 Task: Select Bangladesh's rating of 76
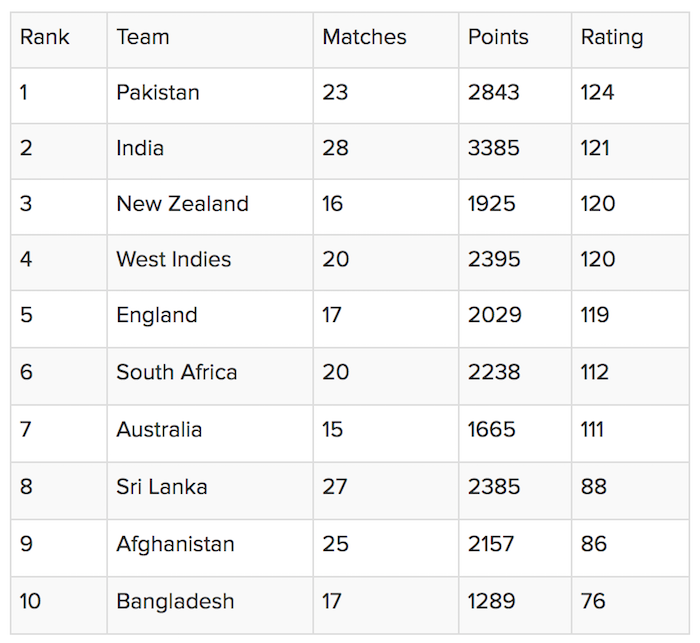coord(593,602)
